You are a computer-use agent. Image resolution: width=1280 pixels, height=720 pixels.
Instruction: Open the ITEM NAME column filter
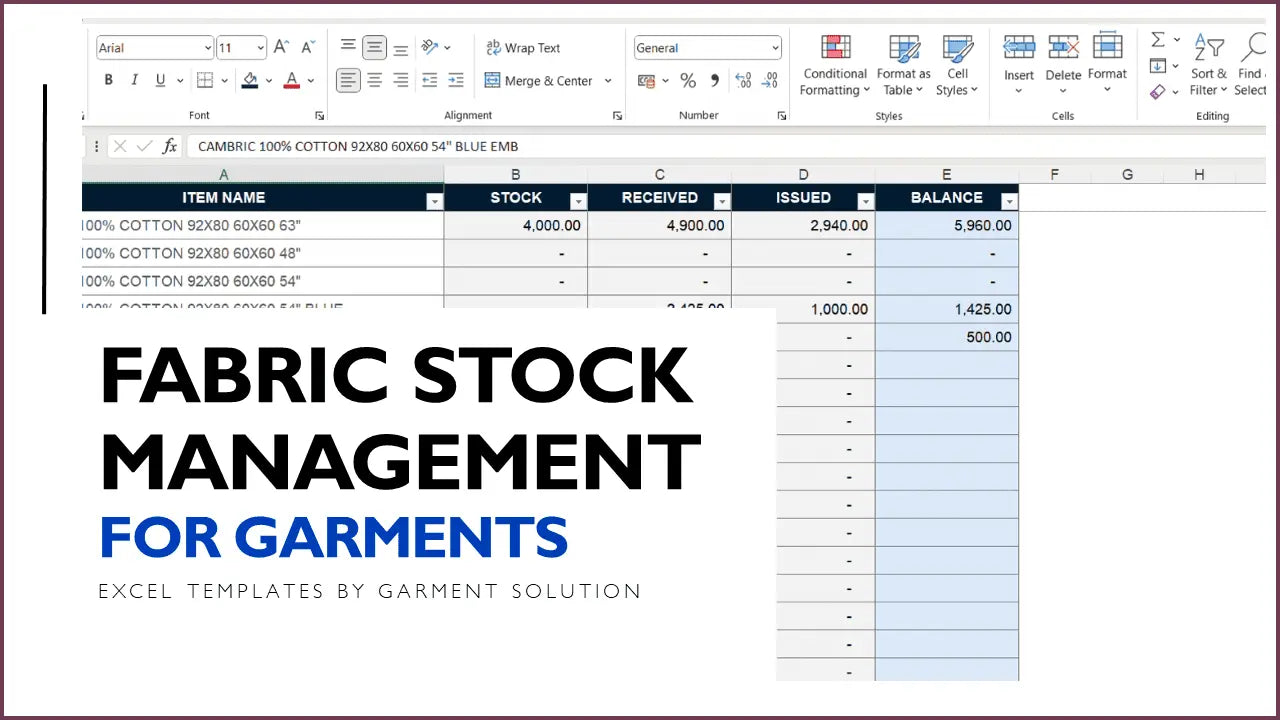pos(435,202)
